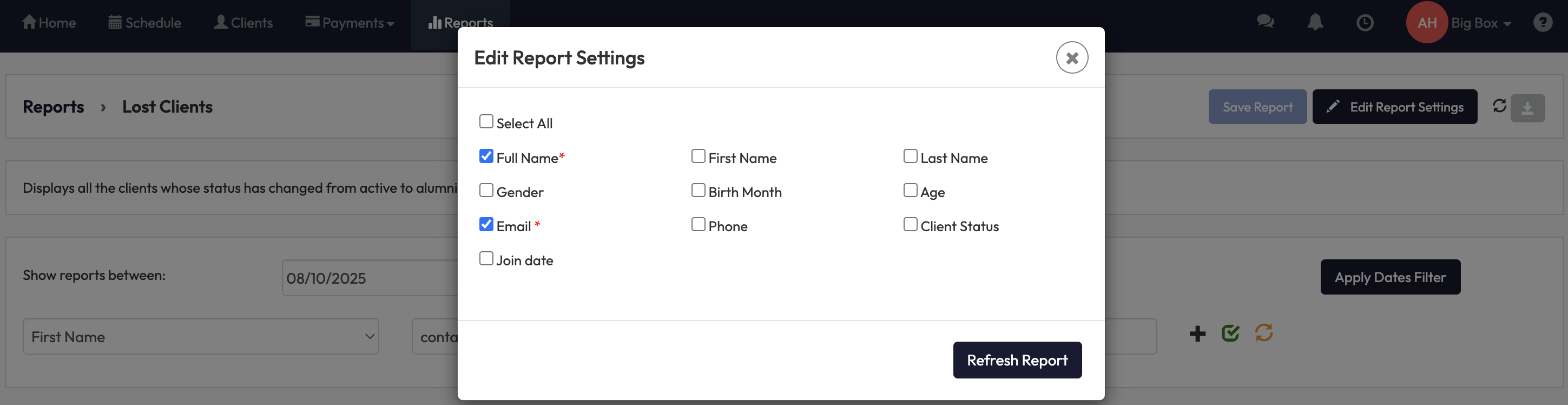This screenshot has width=1568, height=405.
Task: Open the Clients menu item
Action: tap(243, 23)
